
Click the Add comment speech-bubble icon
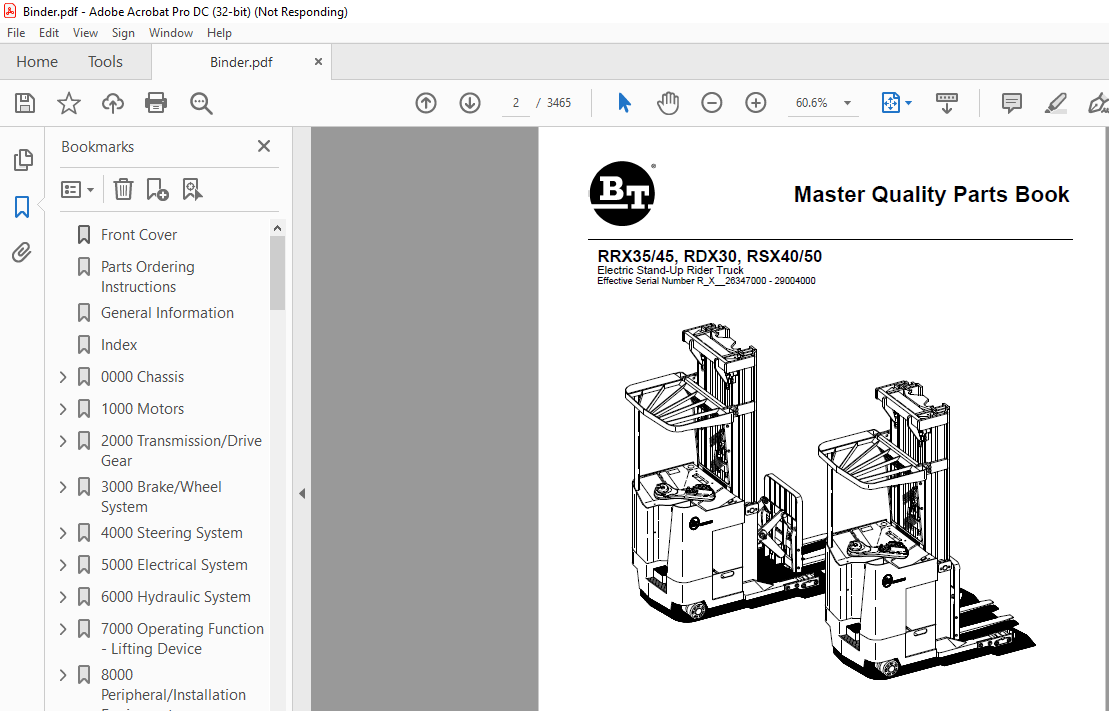coord(1012,103)
